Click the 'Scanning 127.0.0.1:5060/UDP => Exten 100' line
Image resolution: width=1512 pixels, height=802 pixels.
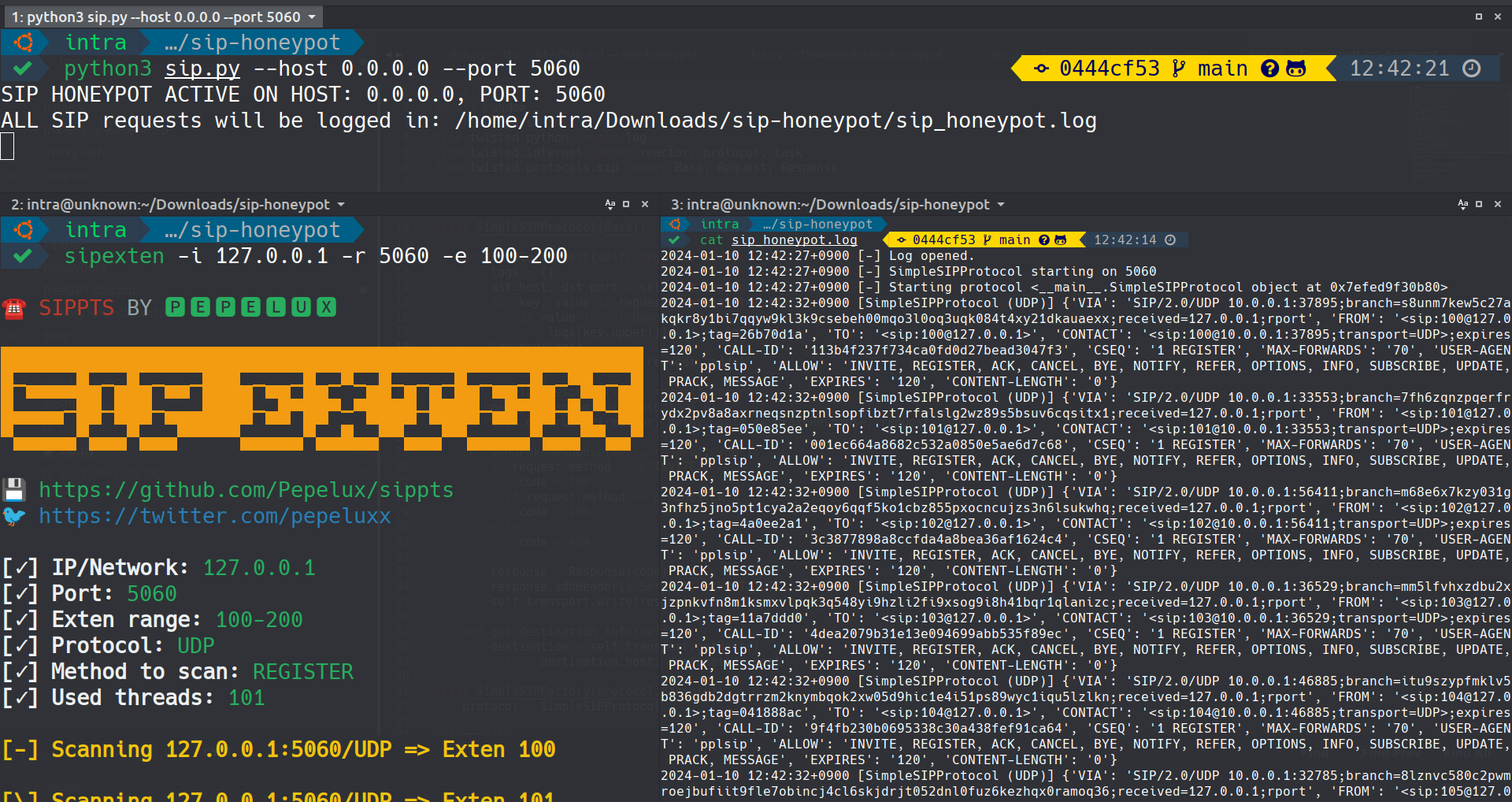pyautogui.click(x=279, y=750)
